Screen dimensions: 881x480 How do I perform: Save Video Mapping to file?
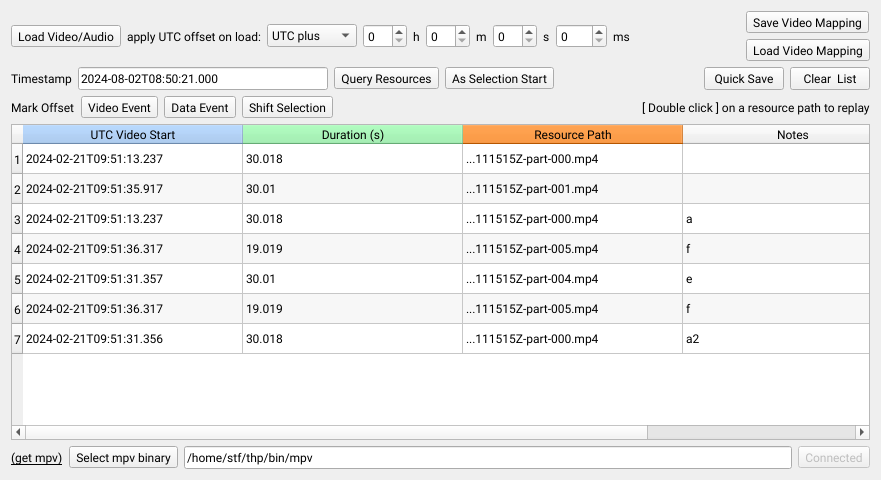(x=807, y=22)
